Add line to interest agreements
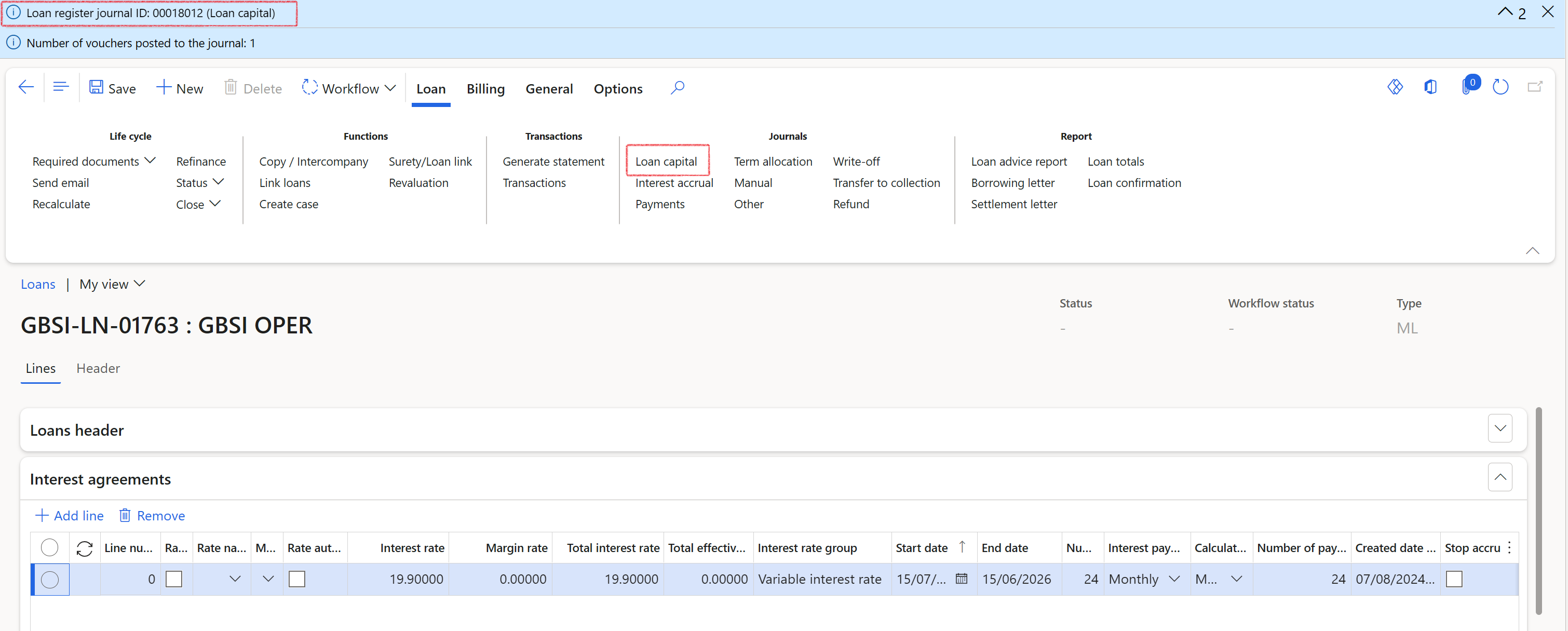 (x=70, y=516)
